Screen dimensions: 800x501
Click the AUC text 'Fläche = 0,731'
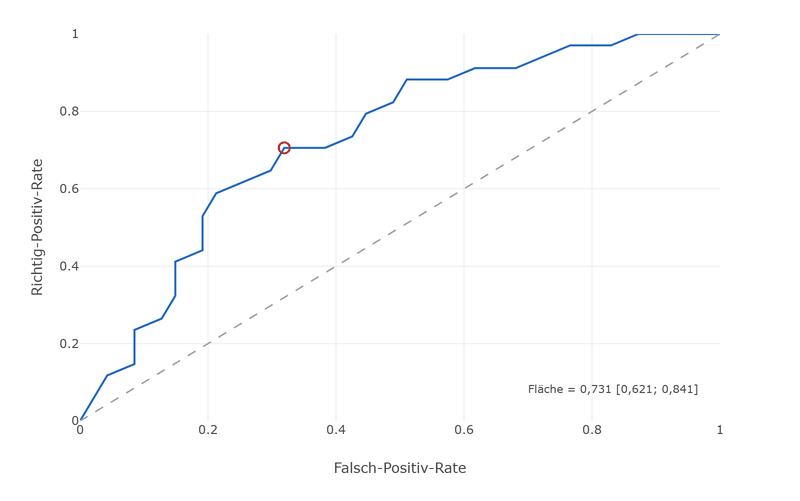pos(569,389)
